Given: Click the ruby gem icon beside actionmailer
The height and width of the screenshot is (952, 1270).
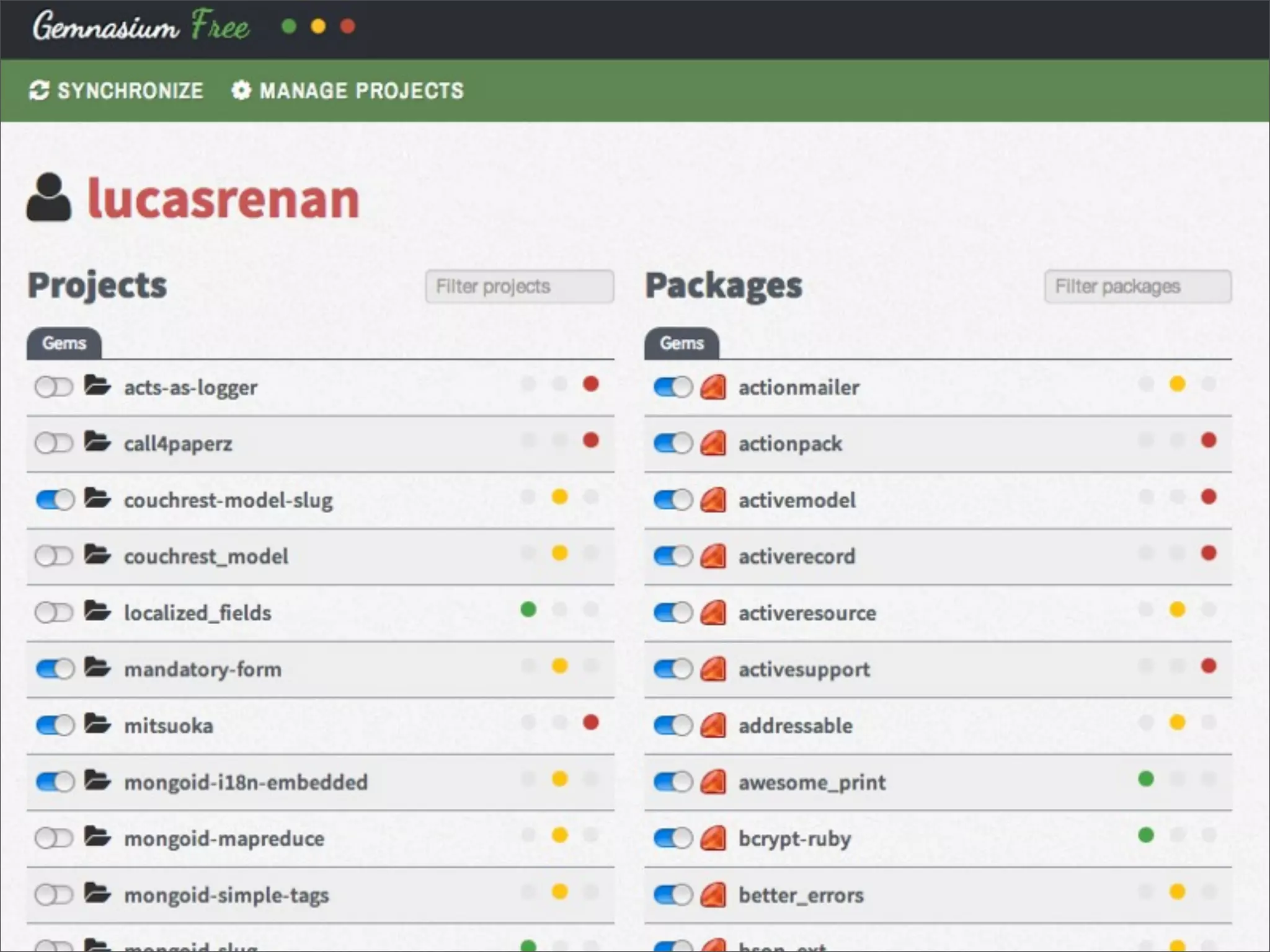Looking at the screenshot, I should point(713,387).
